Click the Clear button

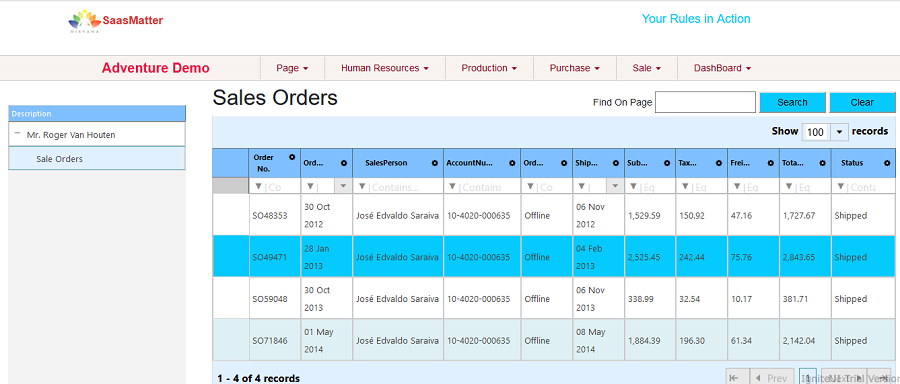[x=862, y=102]
